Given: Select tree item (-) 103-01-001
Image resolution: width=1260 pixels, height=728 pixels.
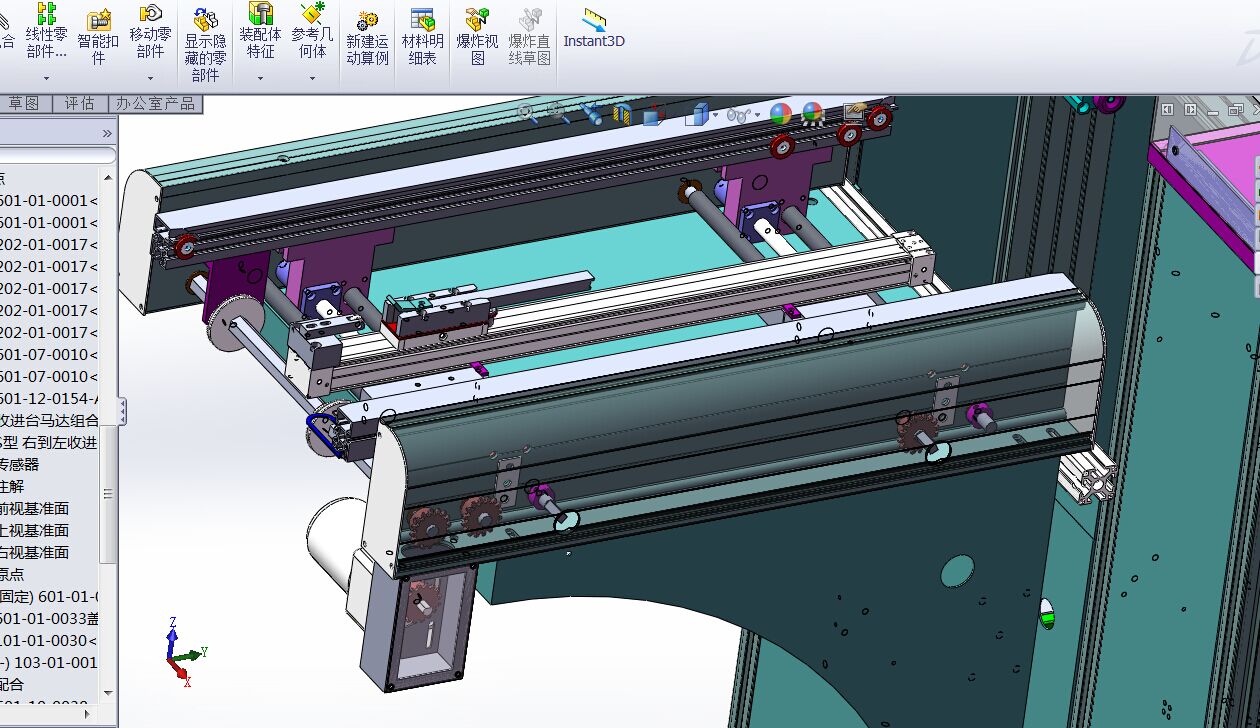Looking at the screenshot, I should pyautogui.click(x=50, y=662).
